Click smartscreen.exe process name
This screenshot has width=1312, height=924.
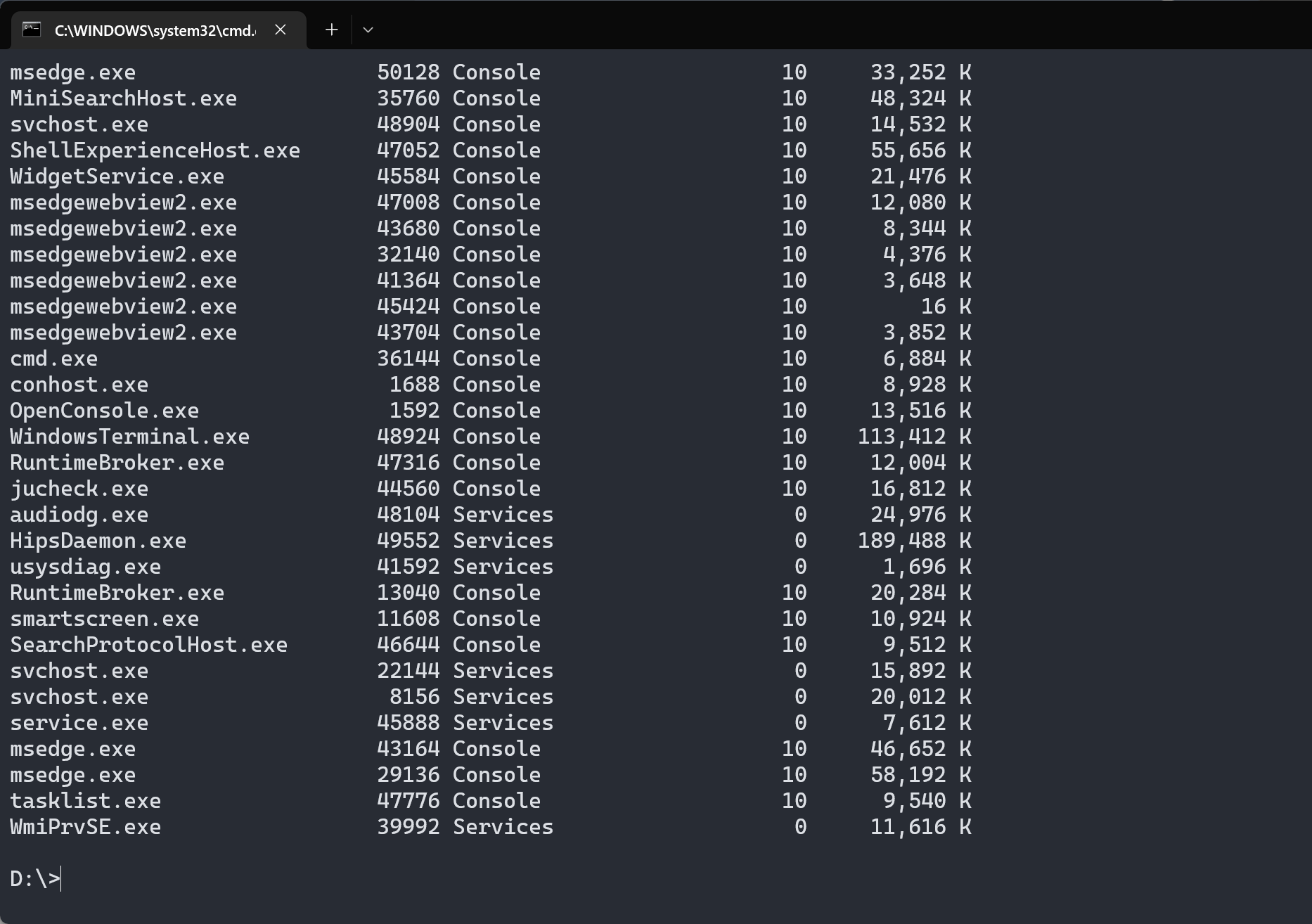pos(105,619)
